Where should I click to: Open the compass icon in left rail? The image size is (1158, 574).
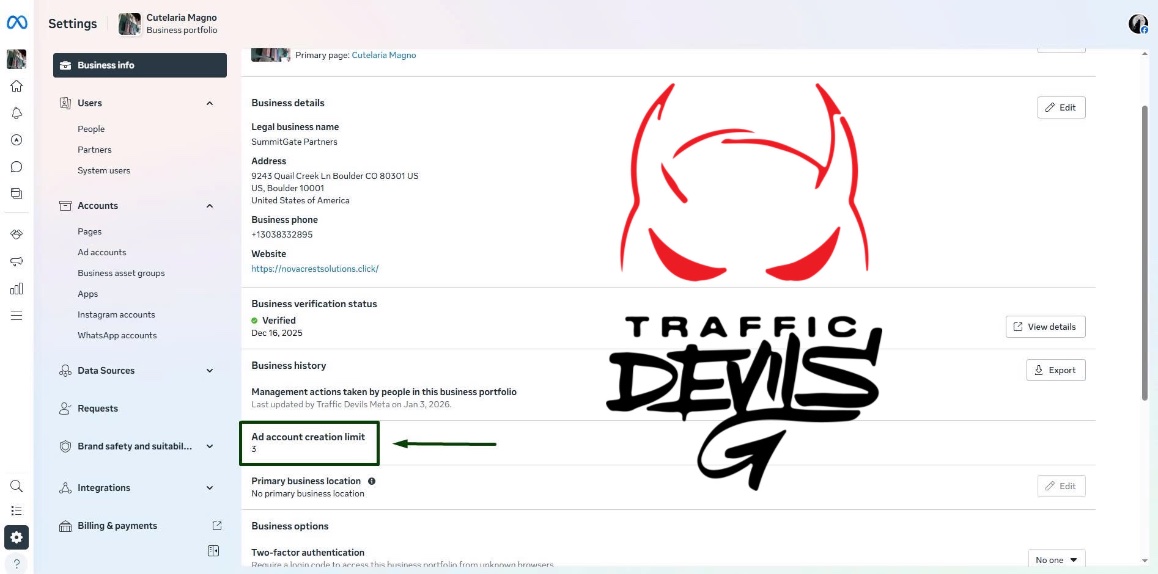(16, 140)
